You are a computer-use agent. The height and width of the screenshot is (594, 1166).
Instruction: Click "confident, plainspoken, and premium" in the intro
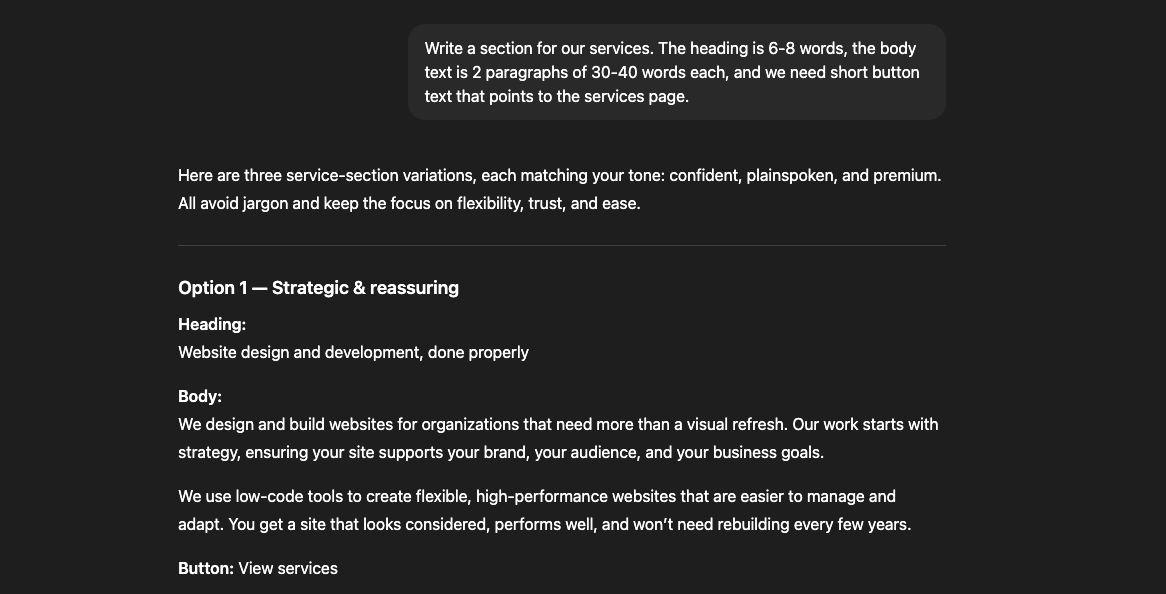tap(803, 175)
